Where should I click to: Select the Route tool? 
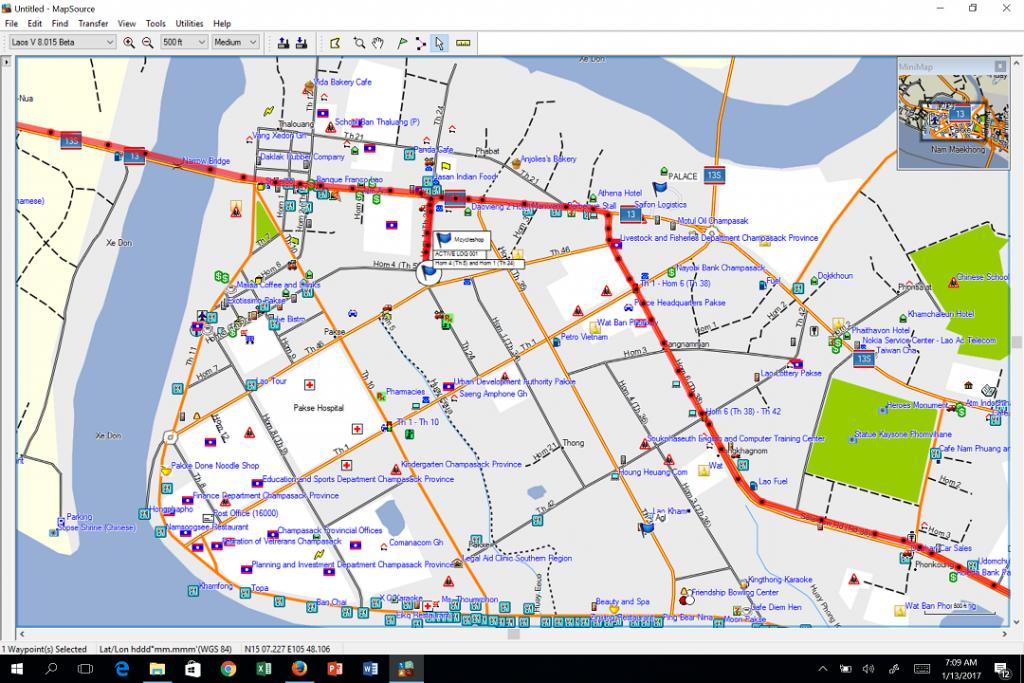pos(421,42)
